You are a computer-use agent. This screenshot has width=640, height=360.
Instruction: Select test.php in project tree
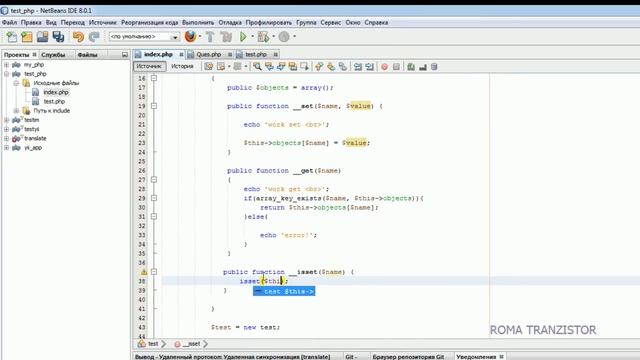[54, 101]
